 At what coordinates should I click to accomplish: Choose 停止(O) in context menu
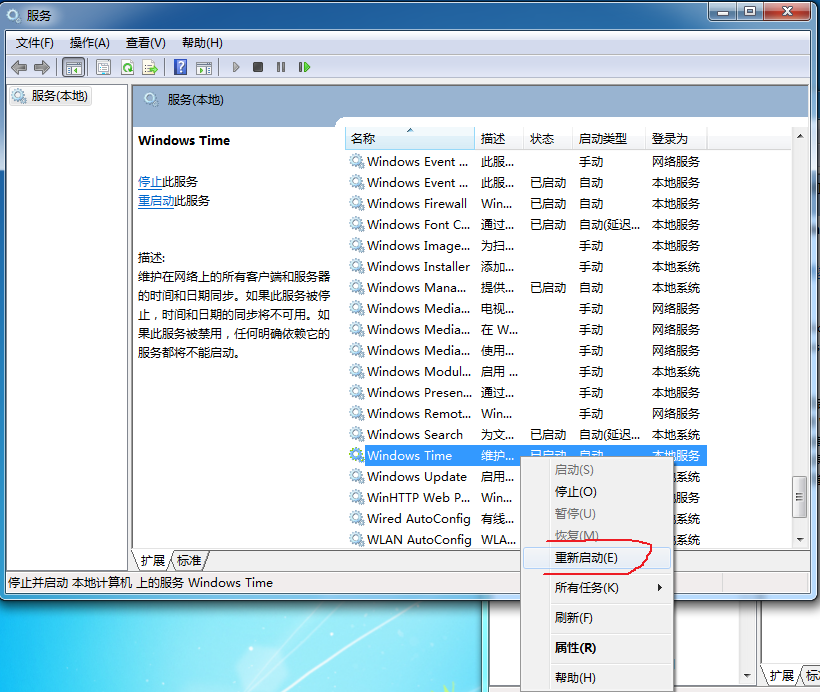(x=597, y=492)
